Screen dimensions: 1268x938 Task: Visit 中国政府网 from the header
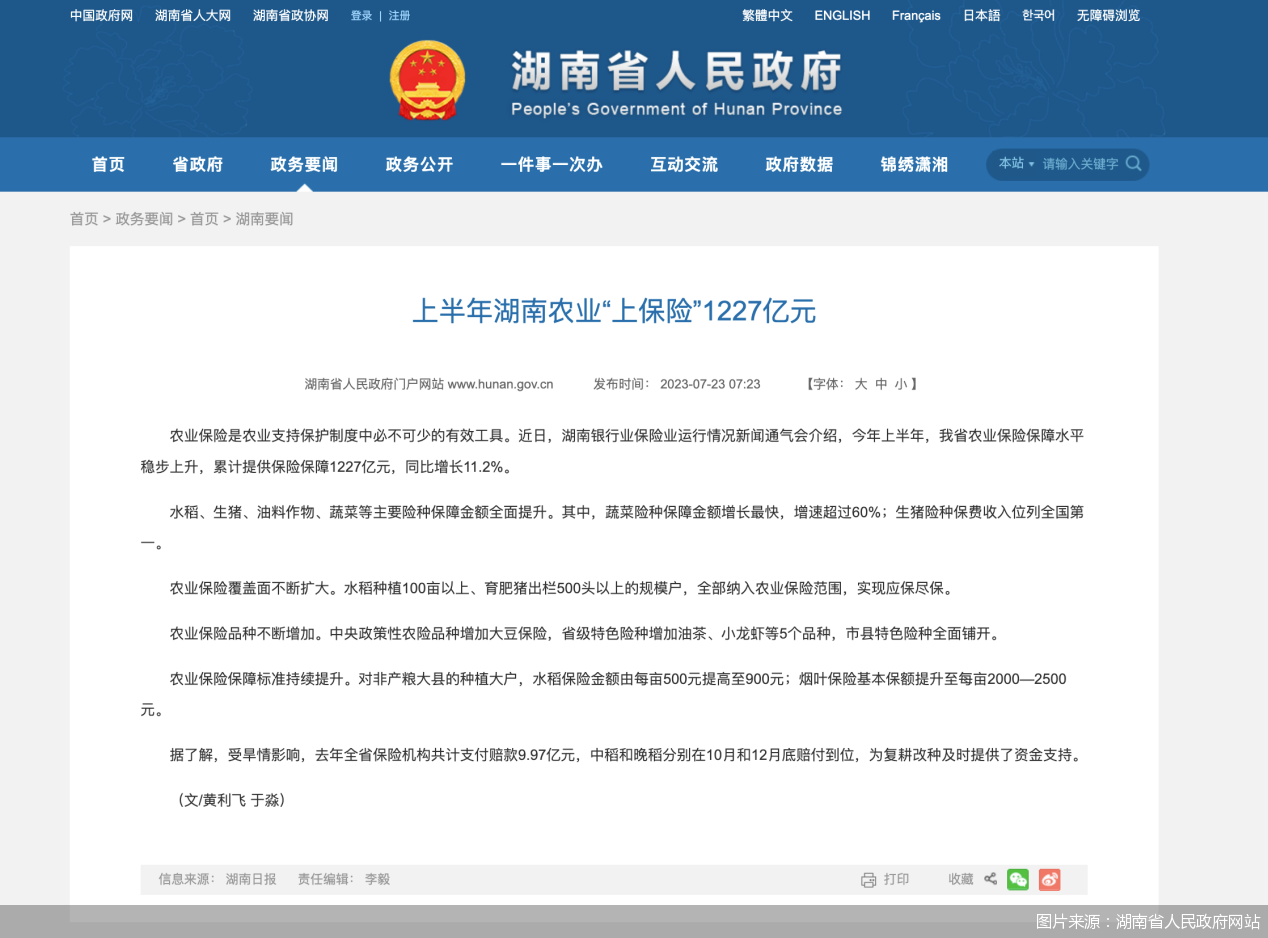click(x=100, y=15)
